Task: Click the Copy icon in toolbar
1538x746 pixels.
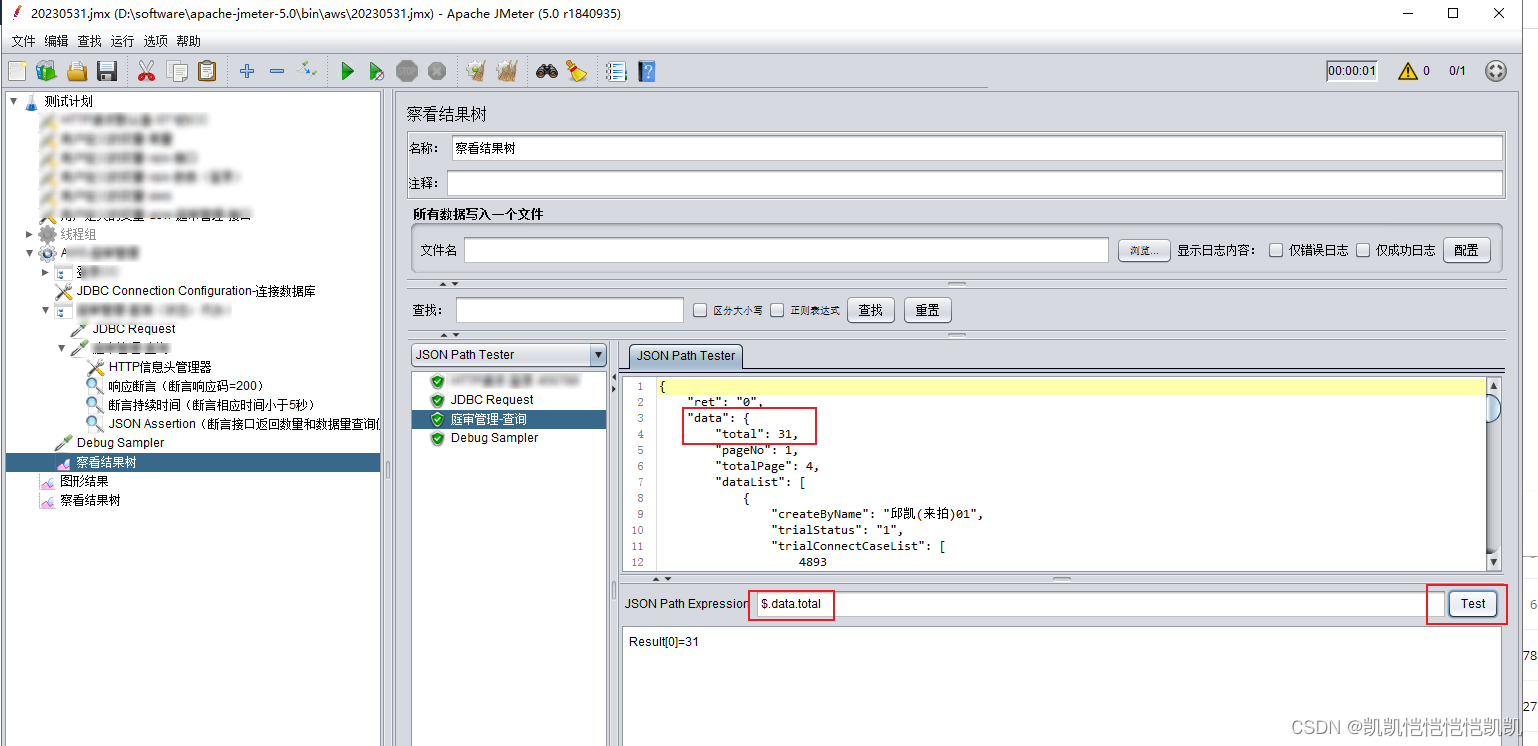Action: tap(177, 71)
